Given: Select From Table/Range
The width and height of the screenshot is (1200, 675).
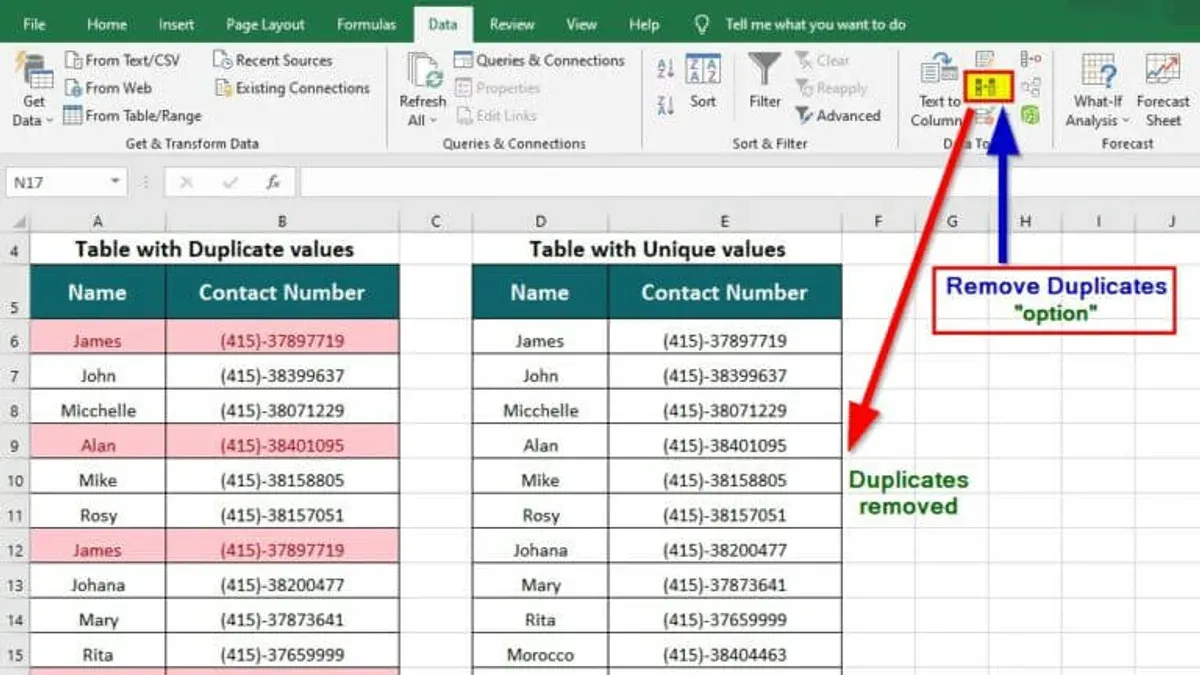Looking at the screenshot, I should click(x=132, y=116).
